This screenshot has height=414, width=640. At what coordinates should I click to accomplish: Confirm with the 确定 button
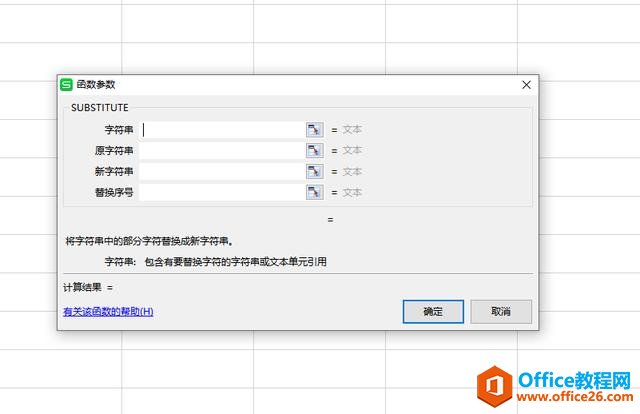coord(433,312)
